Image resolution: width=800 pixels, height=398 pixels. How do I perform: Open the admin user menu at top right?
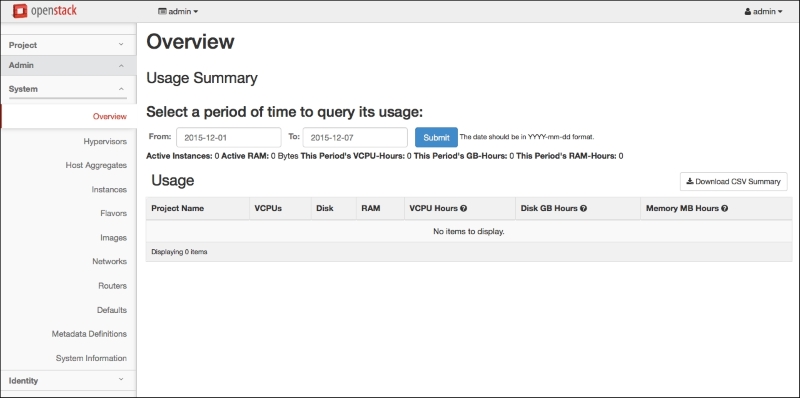click(x=763, y=11)
